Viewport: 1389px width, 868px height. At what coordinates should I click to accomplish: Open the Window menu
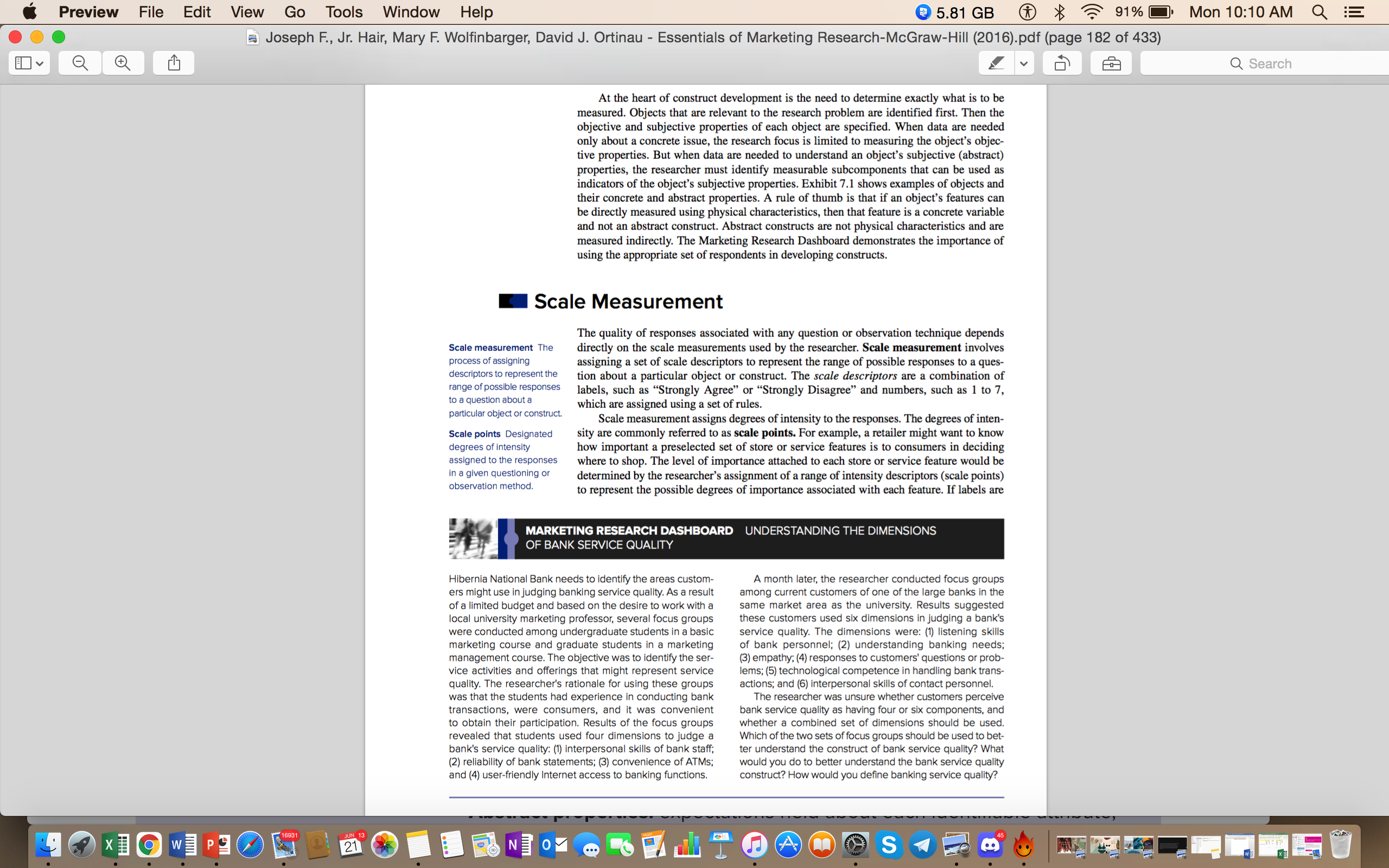point(411,12)
